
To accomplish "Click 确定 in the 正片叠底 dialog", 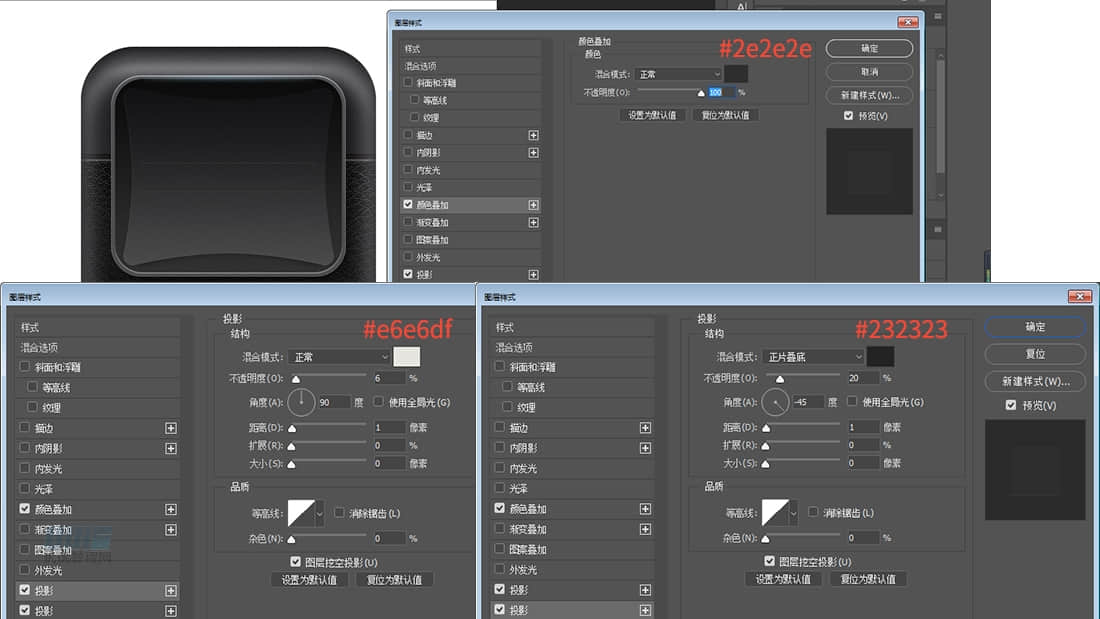I will [x=1035, y=326].
